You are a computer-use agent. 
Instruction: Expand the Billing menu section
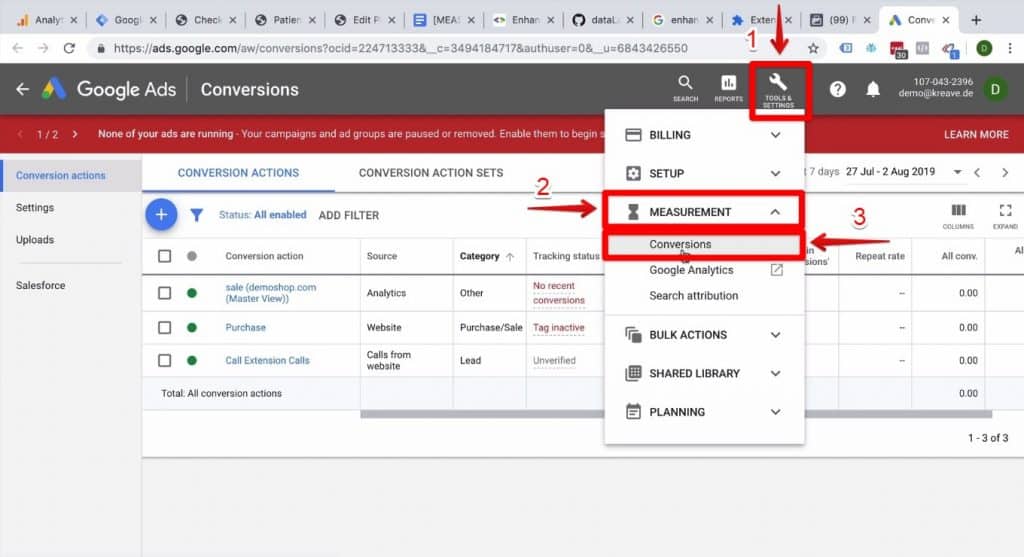tap(703, 135)
